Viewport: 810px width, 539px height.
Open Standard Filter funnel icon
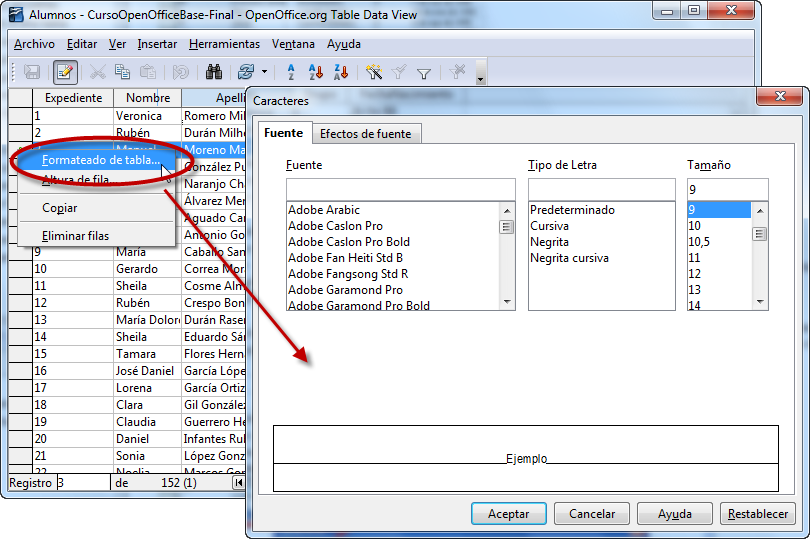coord(424,73)
